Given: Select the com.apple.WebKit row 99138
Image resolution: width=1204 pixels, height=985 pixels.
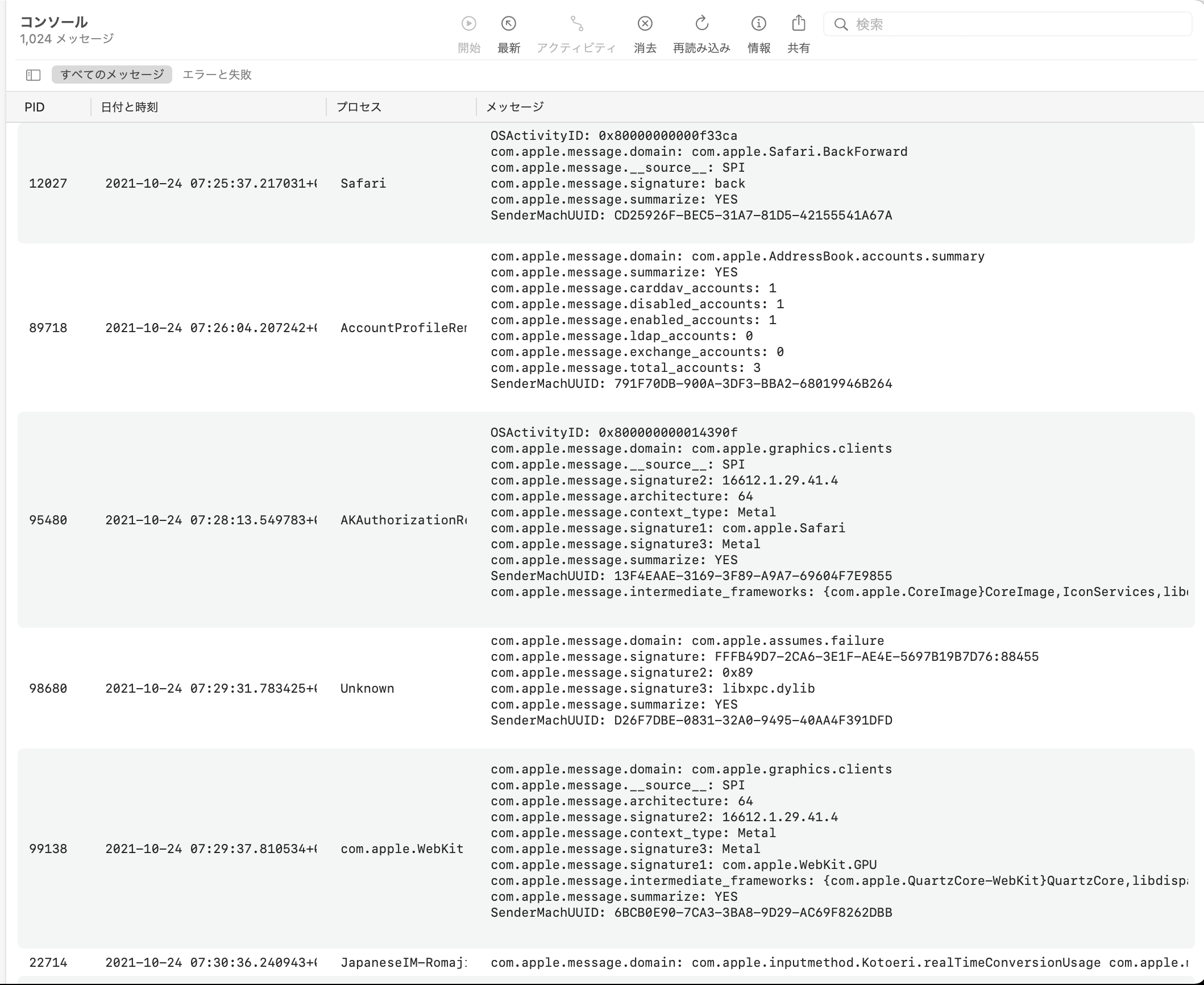Looking at the screenshot, I should coord(401,849).
